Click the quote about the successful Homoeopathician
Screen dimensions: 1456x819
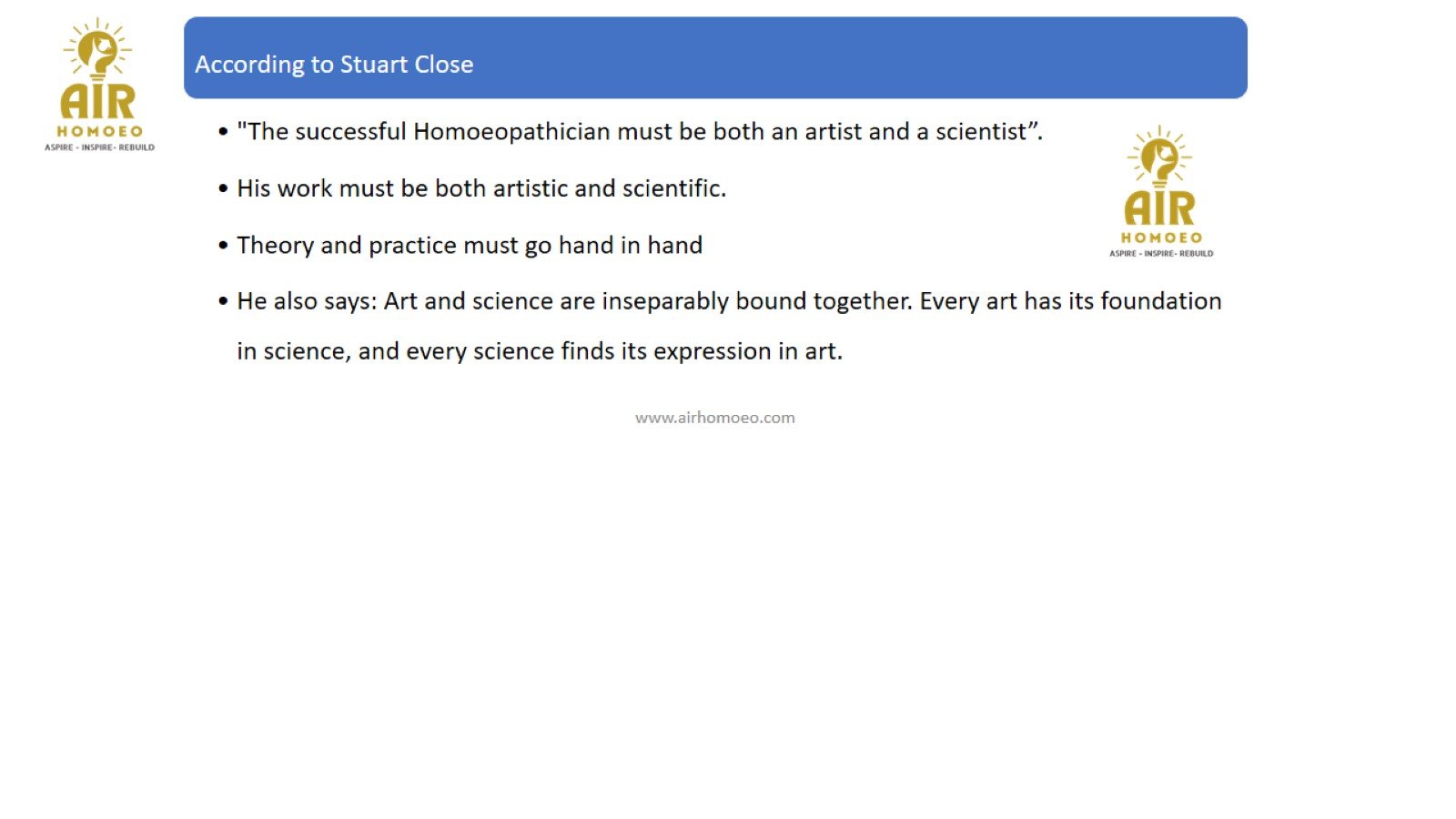(x=639, y=132)
